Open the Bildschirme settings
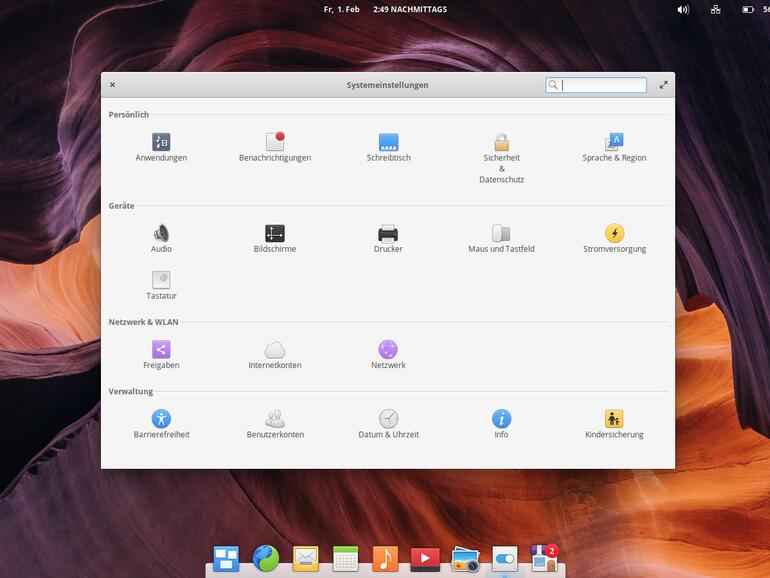 [275, 238]
